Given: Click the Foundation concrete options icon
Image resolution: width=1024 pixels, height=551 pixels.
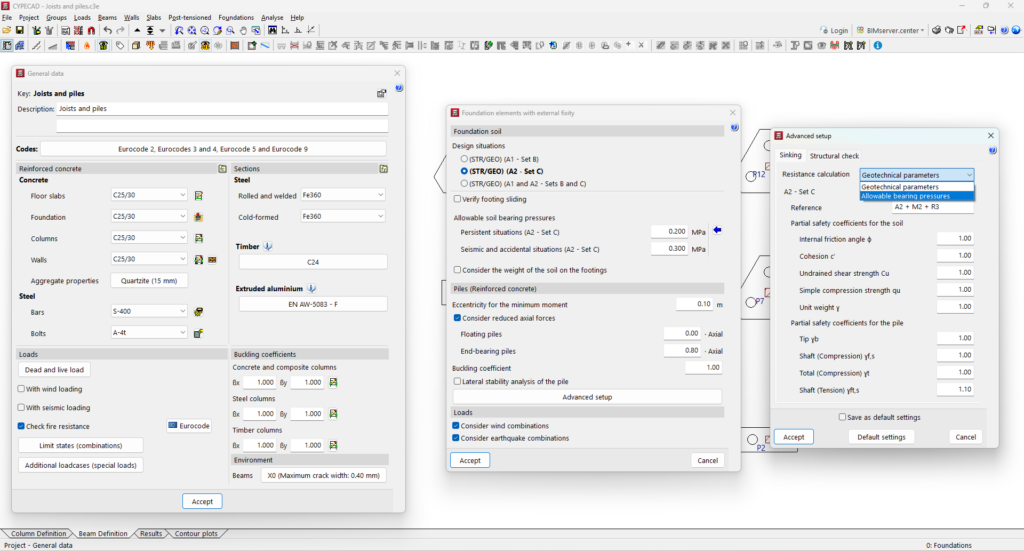Looking at the screenshot, I should (x=199, y=216).
